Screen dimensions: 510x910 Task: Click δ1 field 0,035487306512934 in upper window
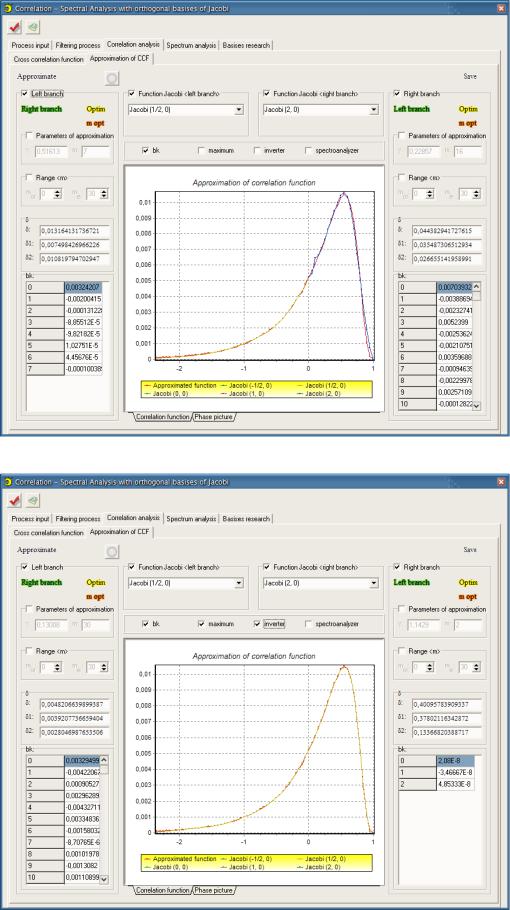[447, 244]
